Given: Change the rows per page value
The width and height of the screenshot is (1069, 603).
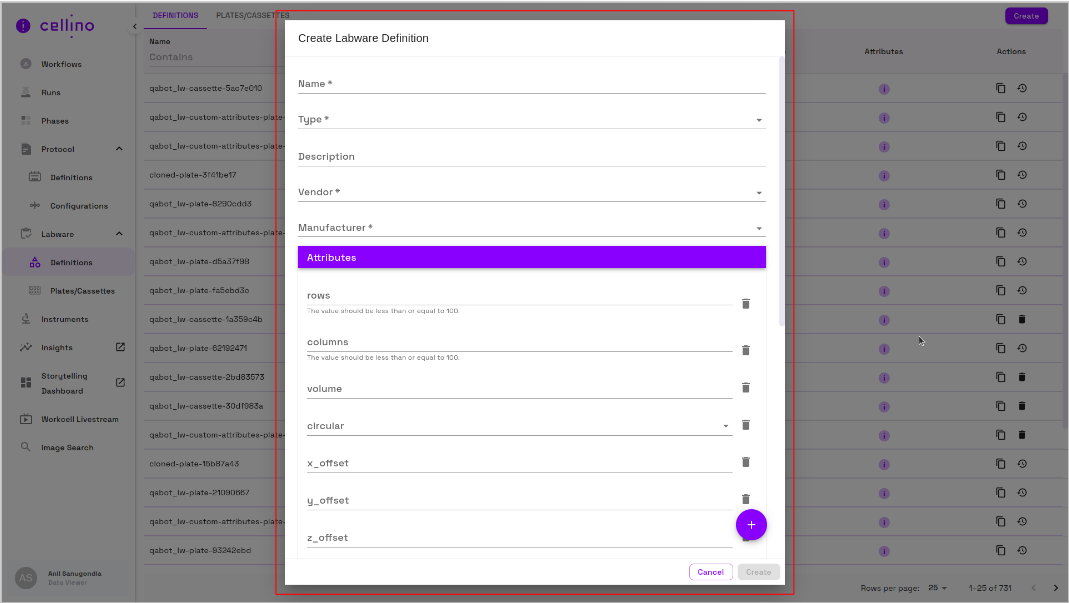Looking at the screenshot, I should point(937,588).
